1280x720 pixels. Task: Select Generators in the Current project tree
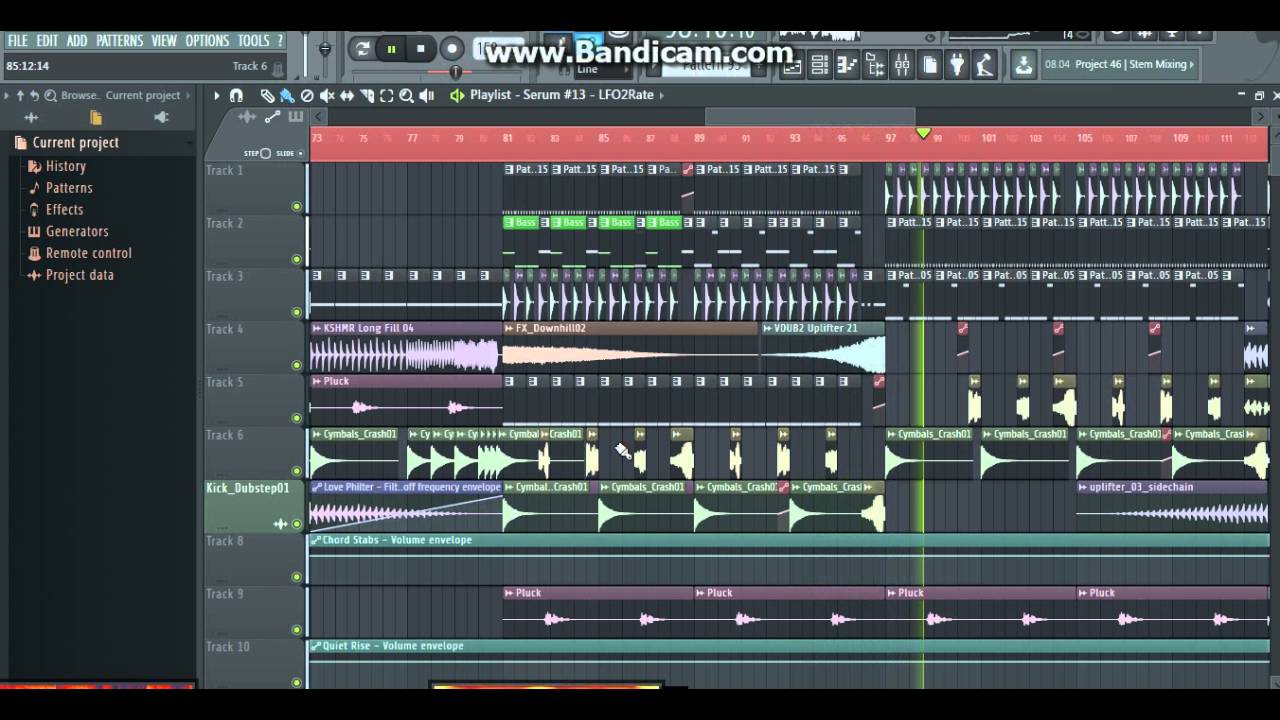(77, 231)
